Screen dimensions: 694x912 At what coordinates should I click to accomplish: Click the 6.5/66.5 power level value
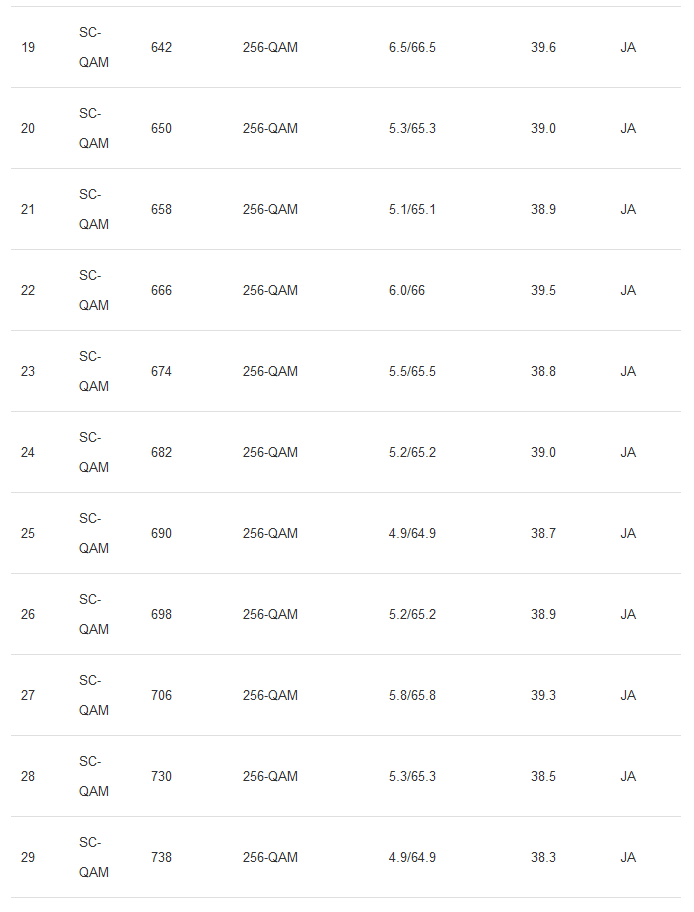412,47
